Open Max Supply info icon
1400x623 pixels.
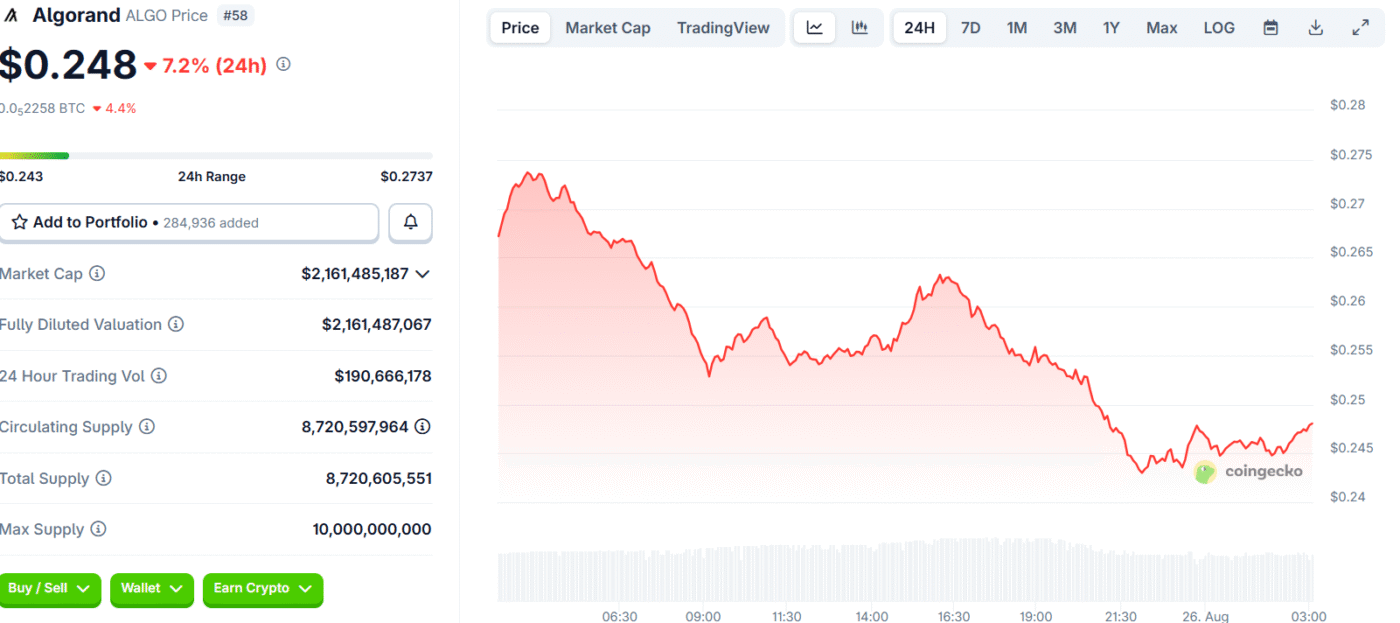(x=98, y=530)
